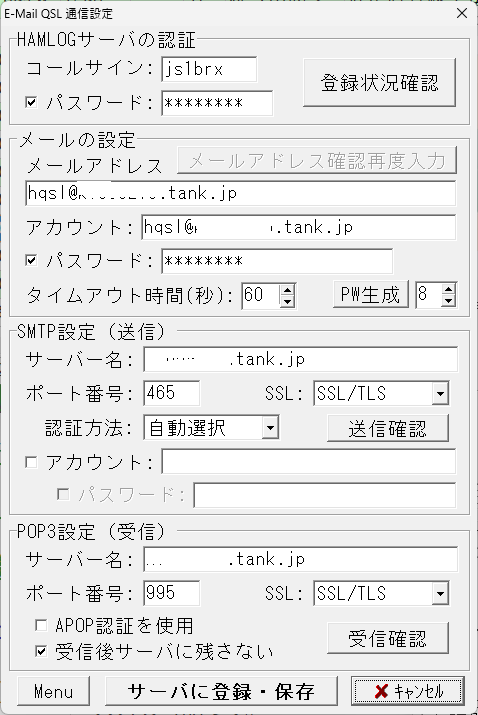Click the 登録状況確認 button
Screen dimensions: 478x715
pos(379,83)
